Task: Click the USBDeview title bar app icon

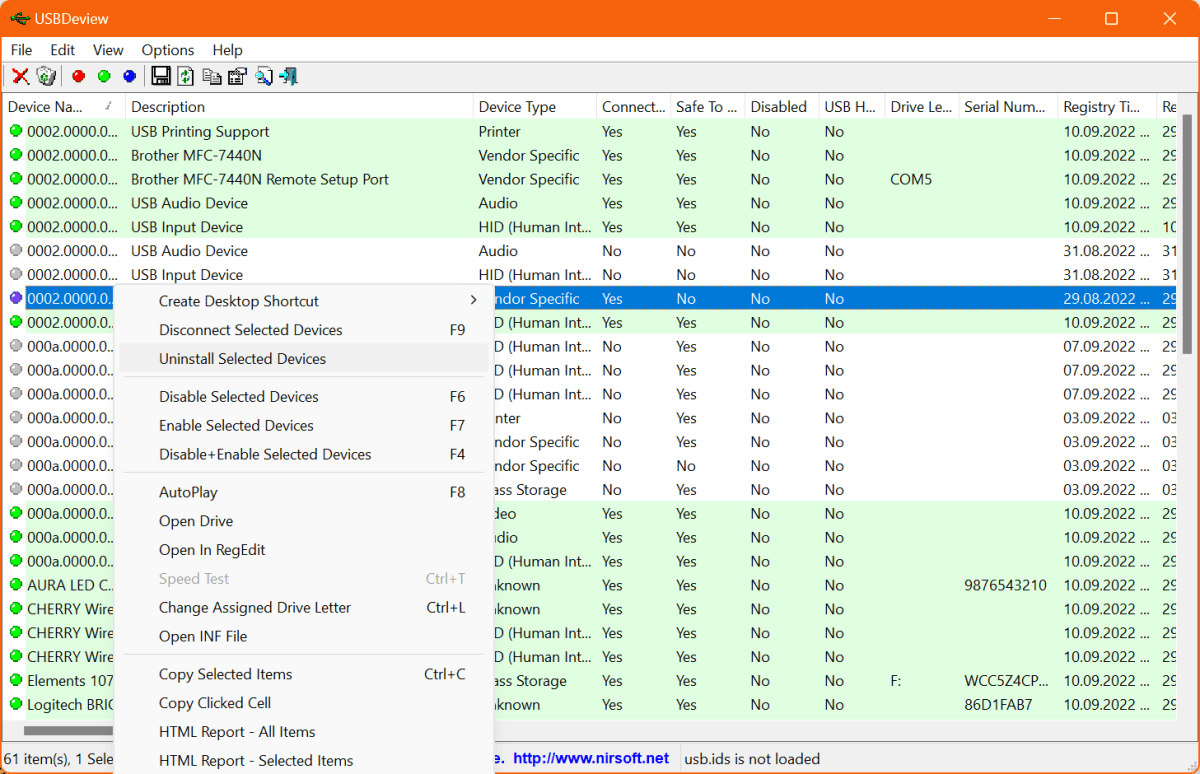Action: coord(19,19)
